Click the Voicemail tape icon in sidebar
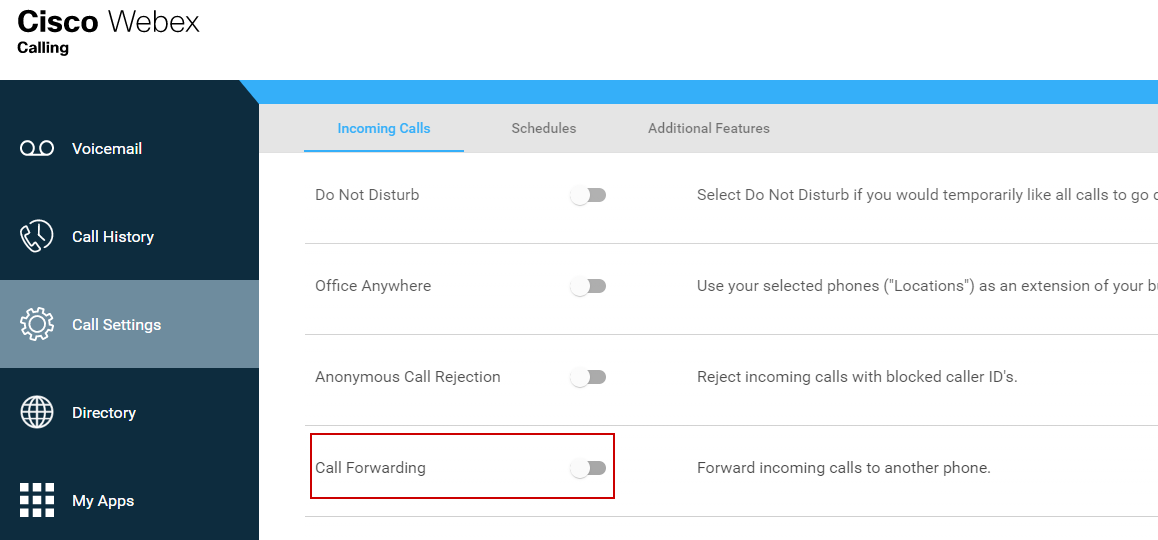 tap(37, 149)
